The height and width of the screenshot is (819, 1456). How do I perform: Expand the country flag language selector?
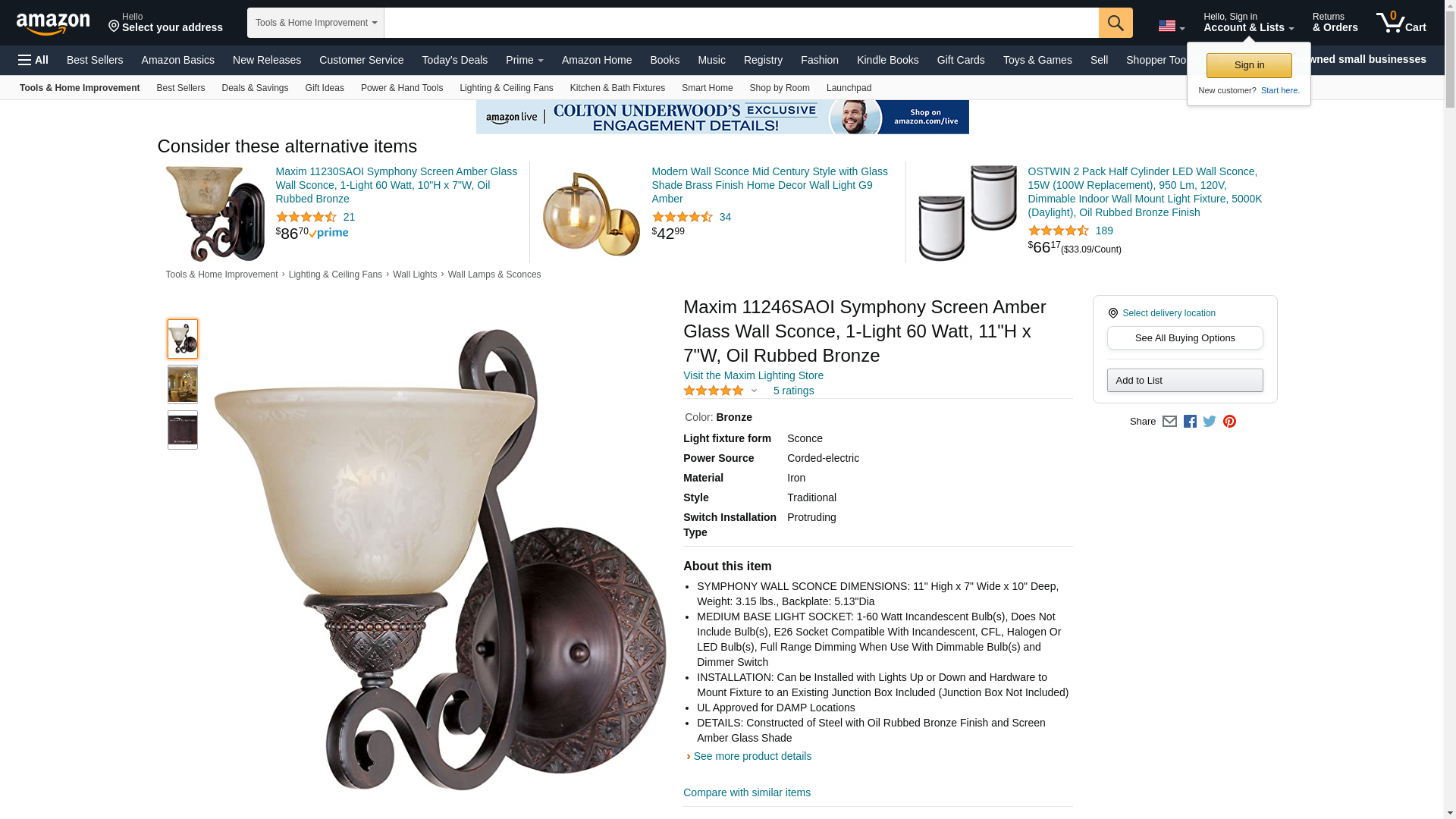pos(1171,27)
